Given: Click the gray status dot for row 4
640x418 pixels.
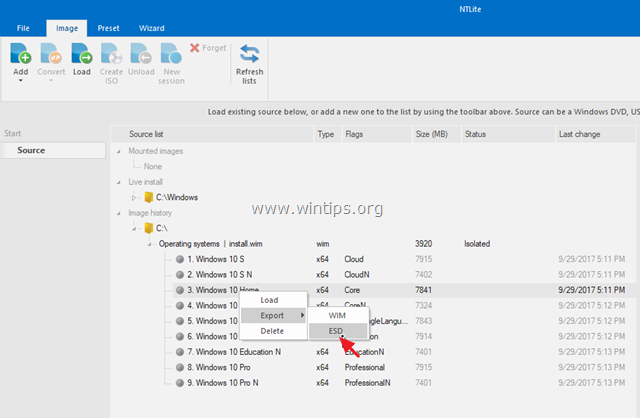Looking at the screenshot, I should 180,306.
